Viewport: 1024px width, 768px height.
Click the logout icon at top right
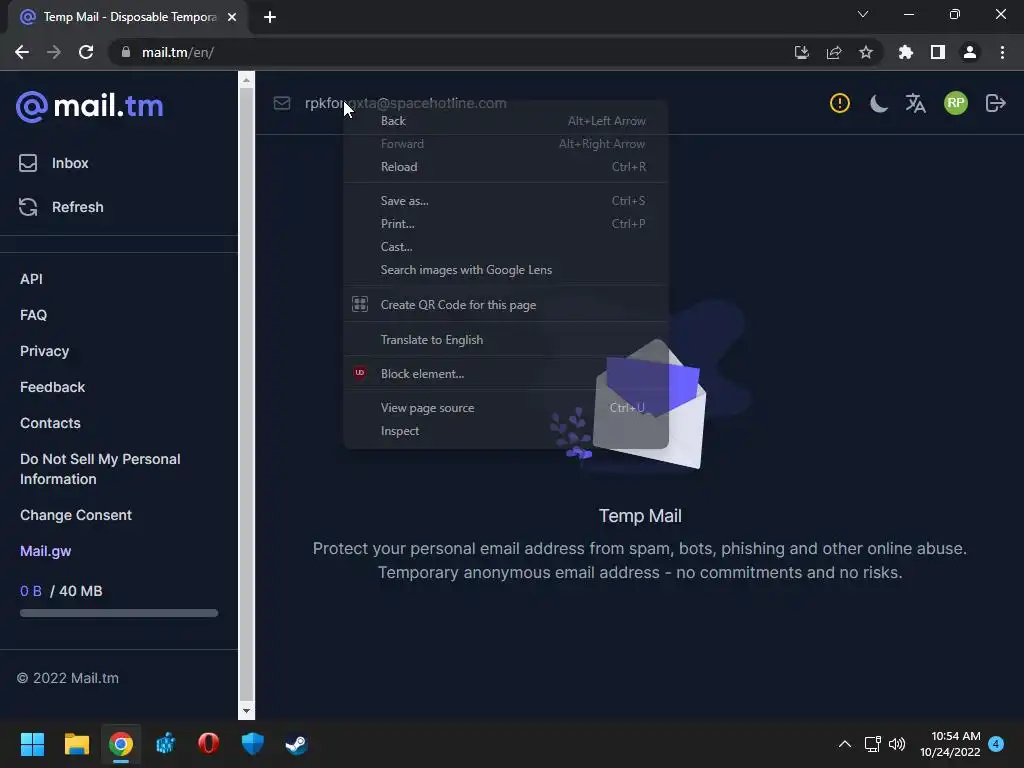point(995,103)
